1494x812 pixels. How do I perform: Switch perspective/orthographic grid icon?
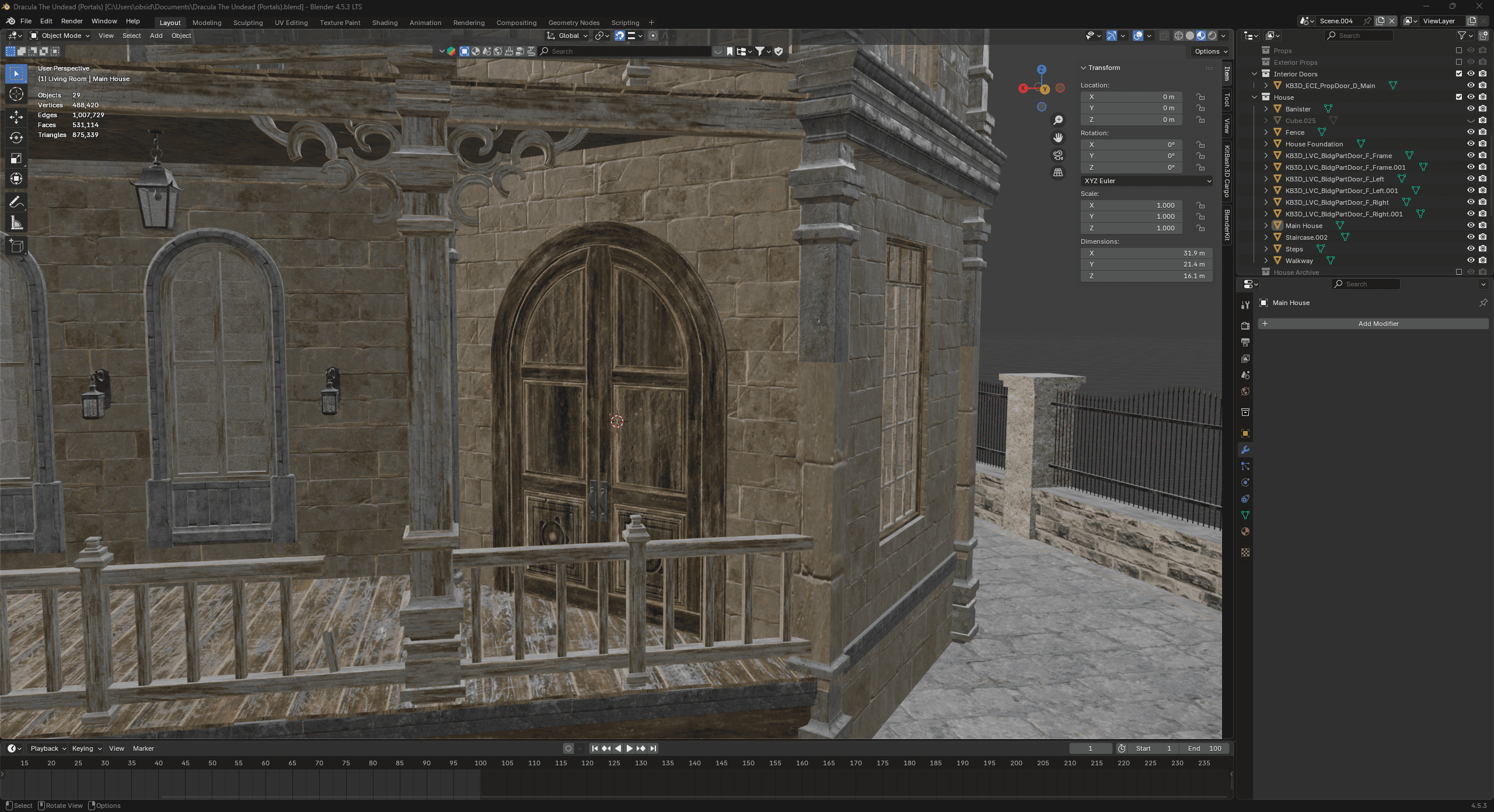(1058, 173)
